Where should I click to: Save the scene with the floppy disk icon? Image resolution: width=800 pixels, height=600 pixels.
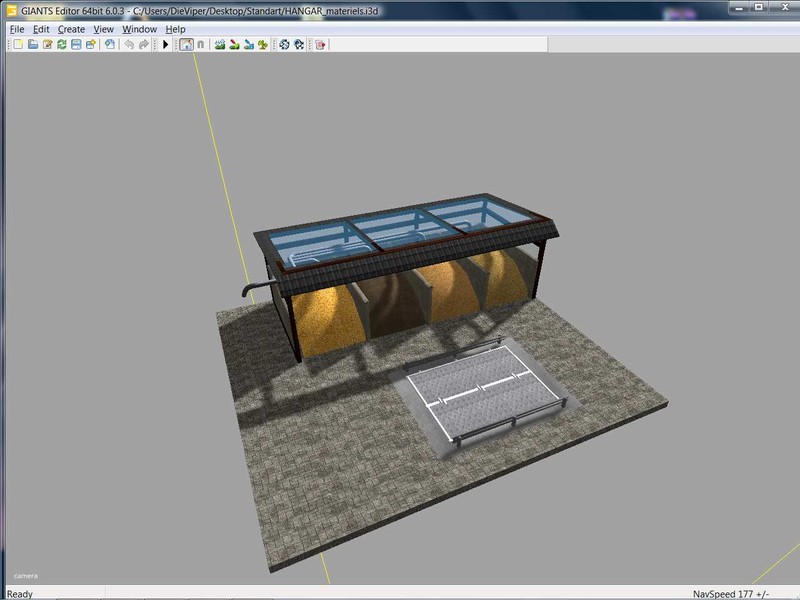coord(76,45)
